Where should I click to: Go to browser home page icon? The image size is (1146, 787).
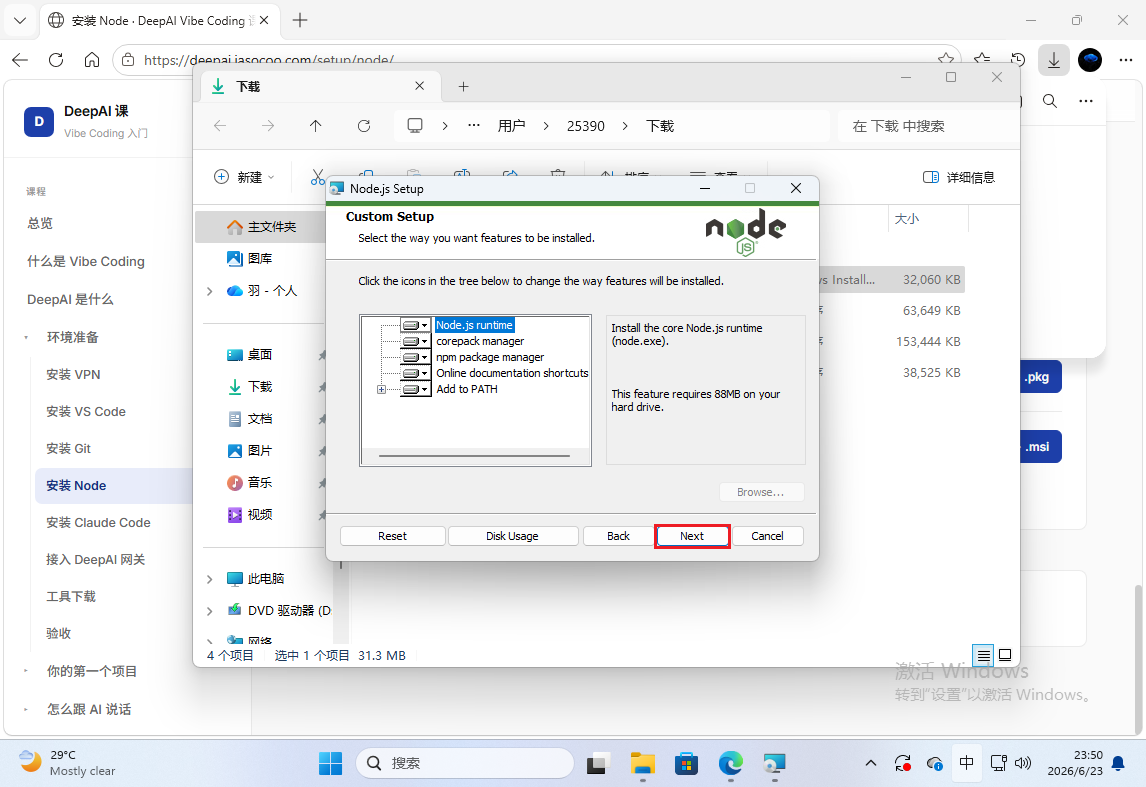click(x=91, y=60)
